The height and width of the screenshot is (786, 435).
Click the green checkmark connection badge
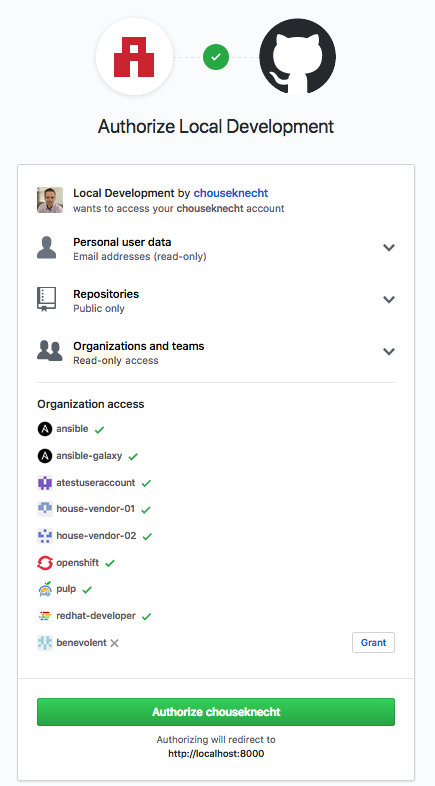(x=216, y=57)
